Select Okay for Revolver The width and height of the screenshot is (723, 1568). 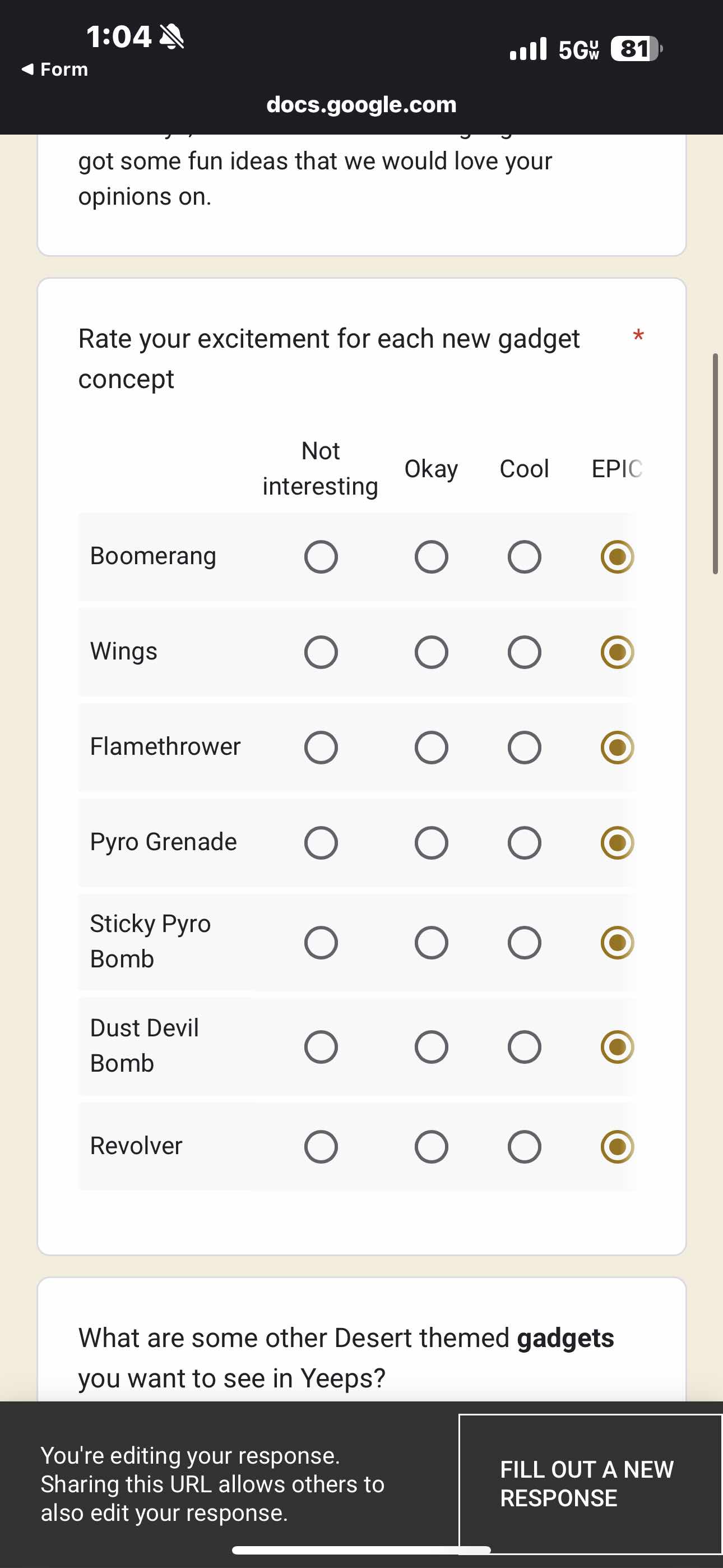click(432, 1147)
